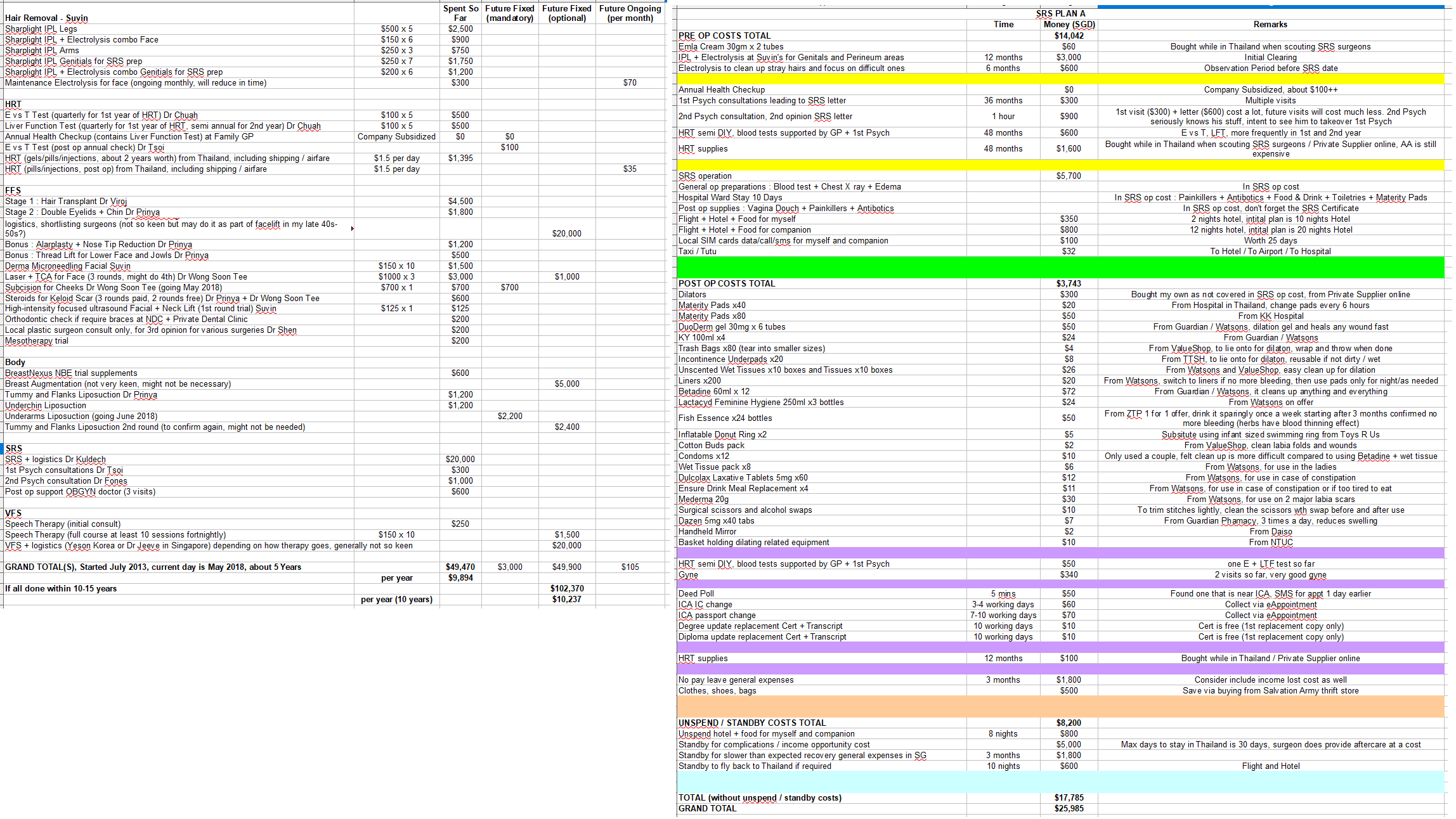Click the $4,500 cell for Hair Transplant

pyautogui.click(x=460, y=201)
